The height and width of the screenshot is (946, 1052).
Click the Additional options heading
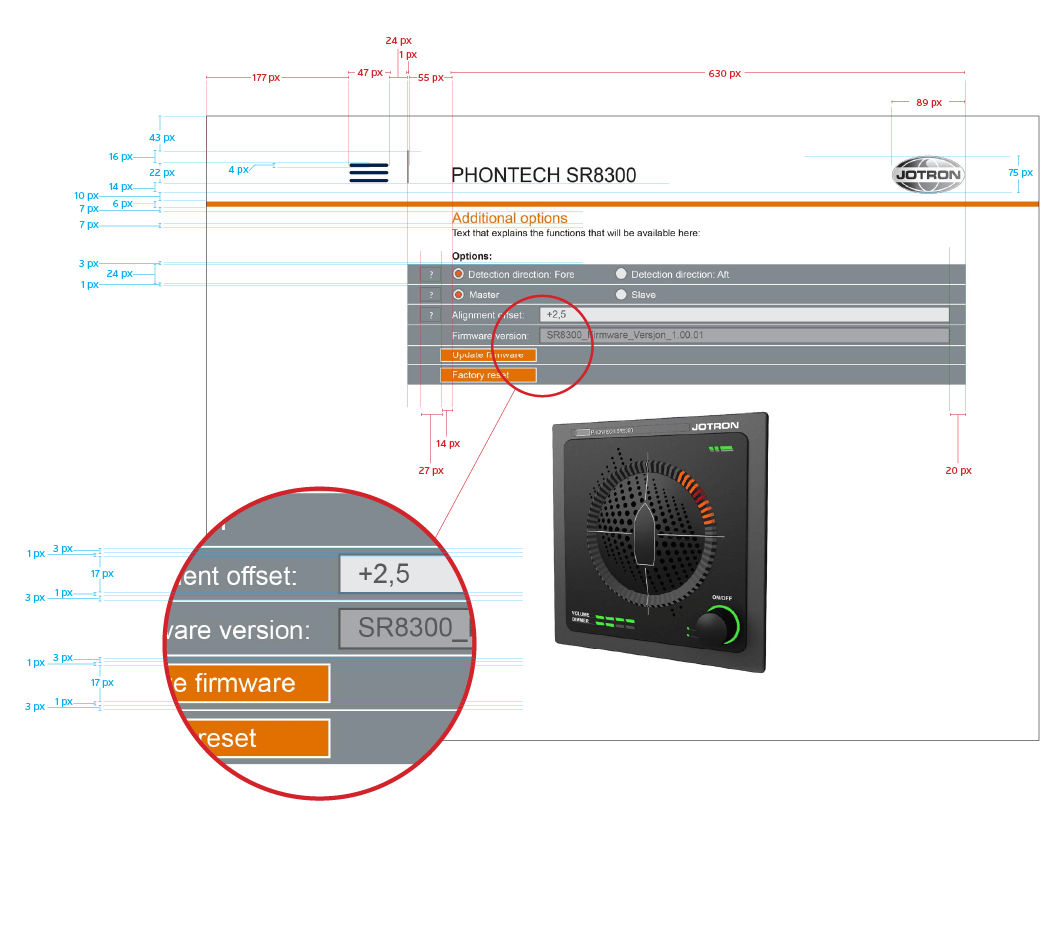tap(509, 218)
